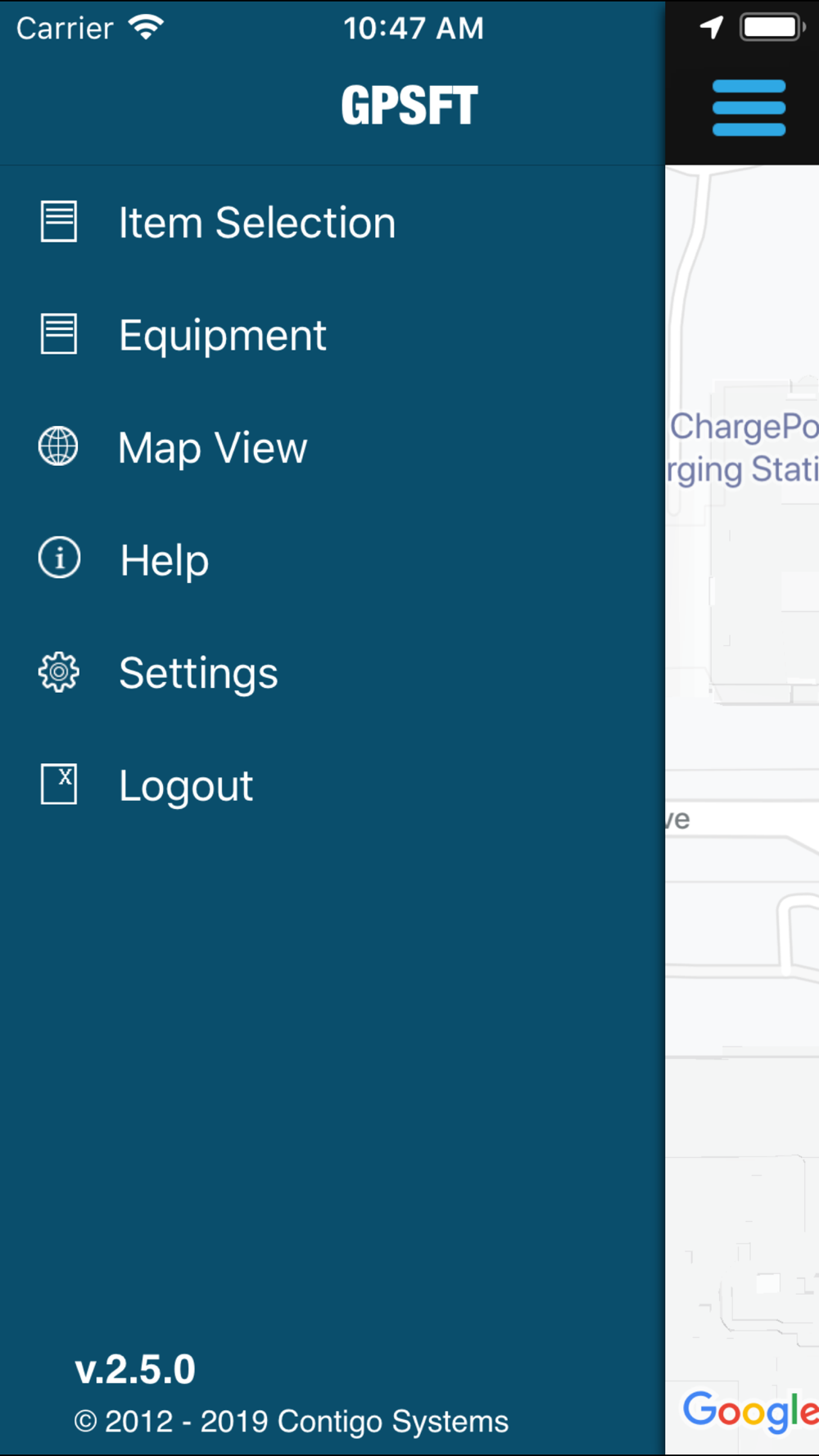This screenshot has width=819, height=1456.
Task: Tap the 10:47 AM clock
Action: tap(414, 29)
